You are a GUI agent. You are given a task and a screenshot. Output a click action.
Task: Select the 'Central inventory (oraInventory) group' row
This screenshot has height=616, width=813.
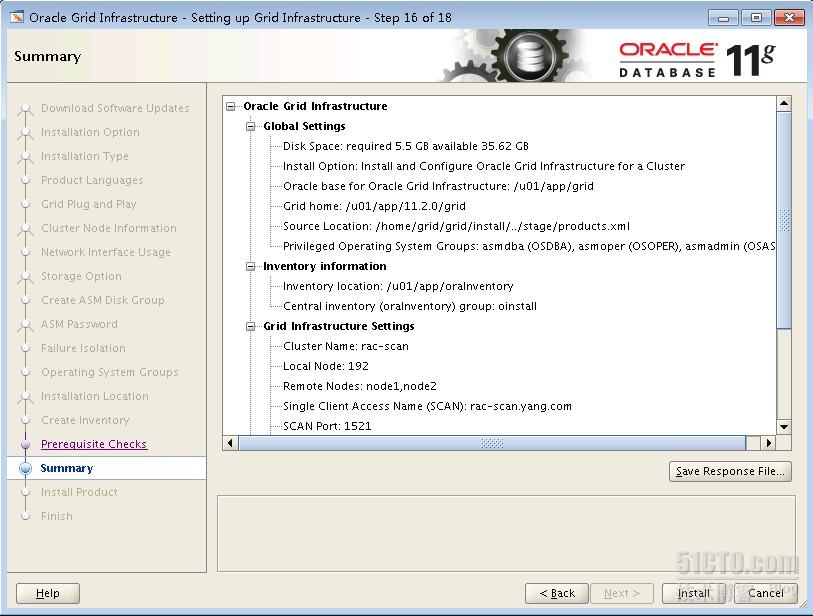click(410, 306)
